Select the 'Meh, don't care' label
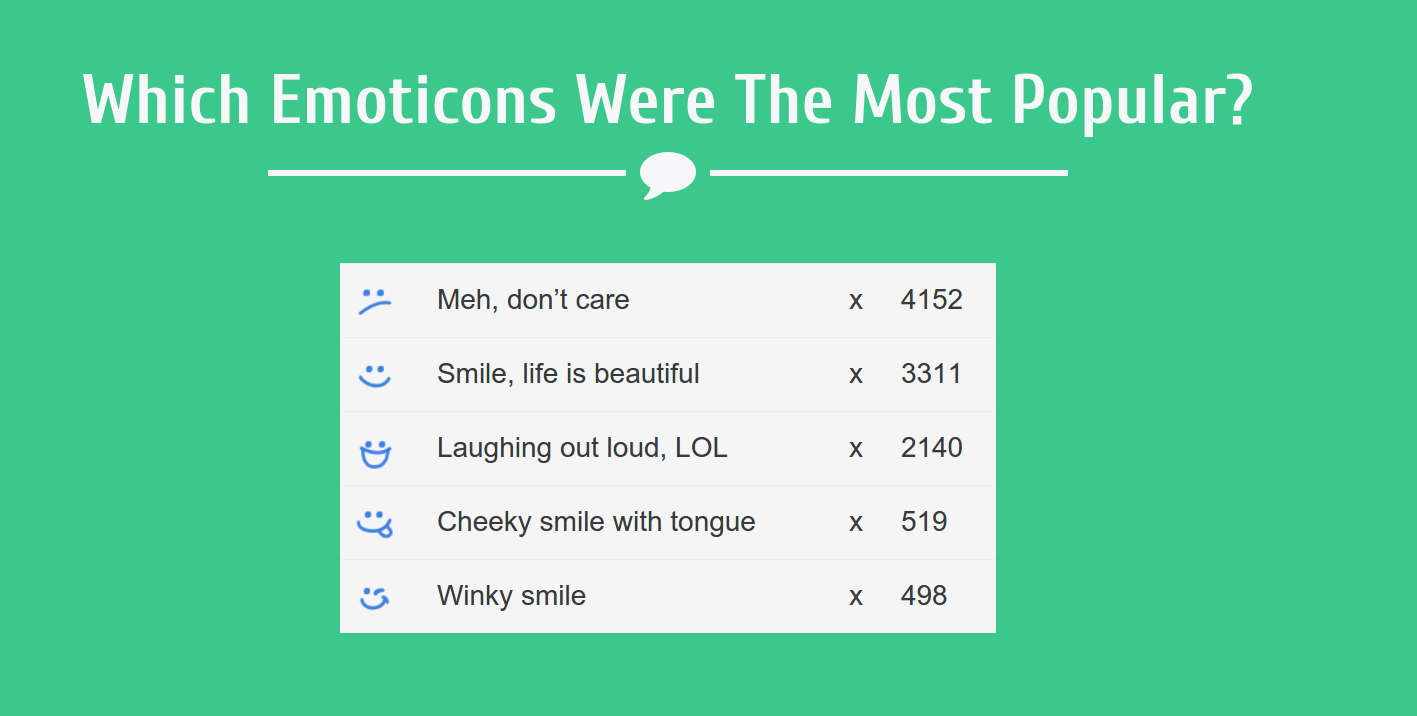The height and width of the screenshot is (716, 1417). click(533, 300)
